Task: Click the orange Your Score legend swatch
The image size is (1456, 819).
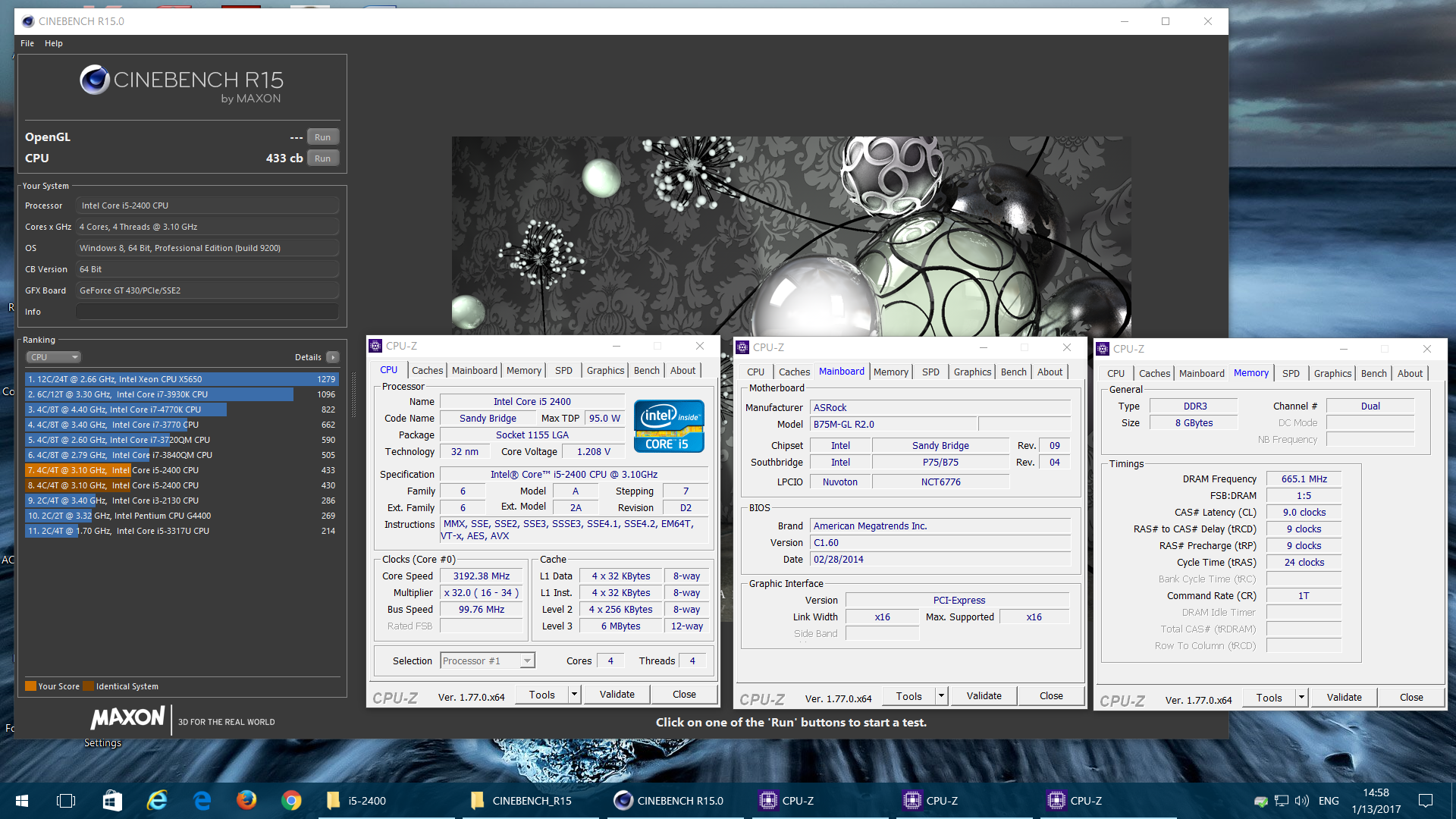Action: [x=30, y=686]
